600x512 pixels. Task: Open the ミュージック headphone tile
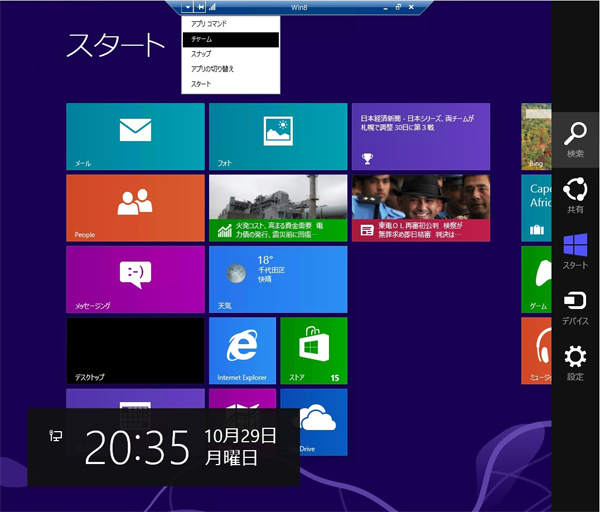(536, 351)
